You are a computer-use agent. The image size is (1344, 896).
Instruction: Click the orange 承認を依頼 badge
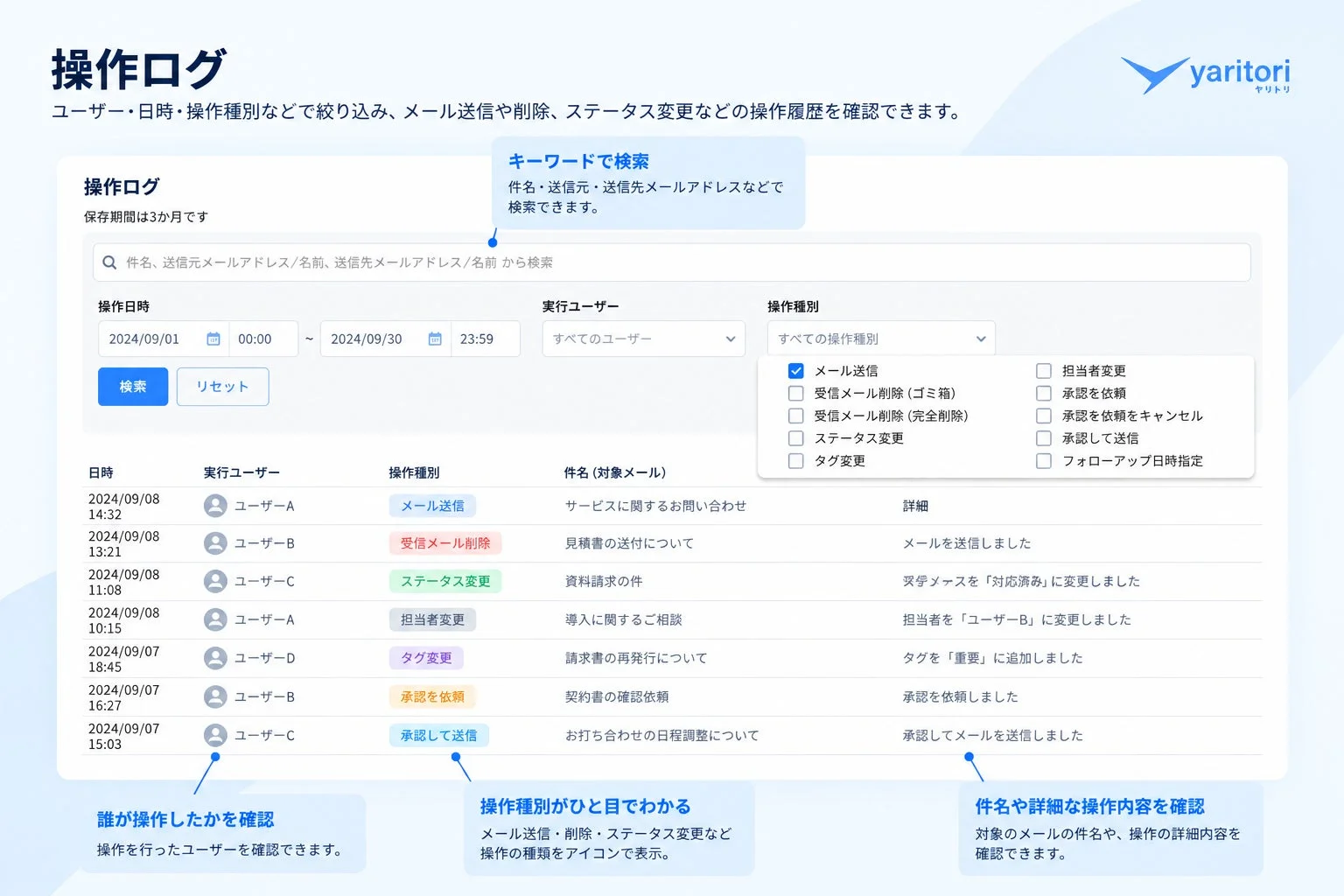[x=432, y=696]
